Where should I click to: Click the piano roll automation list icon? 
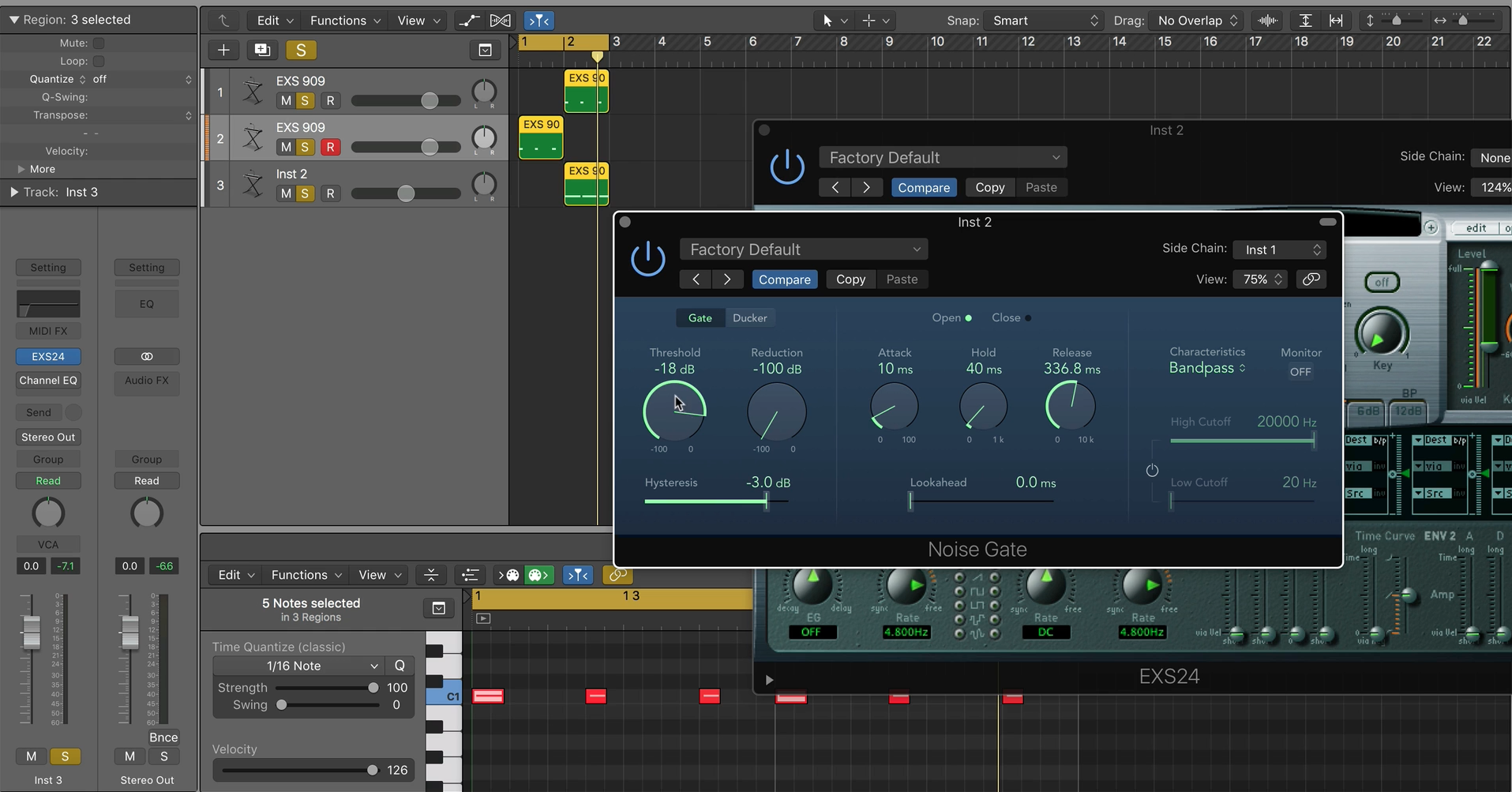[x=470, y=575]
